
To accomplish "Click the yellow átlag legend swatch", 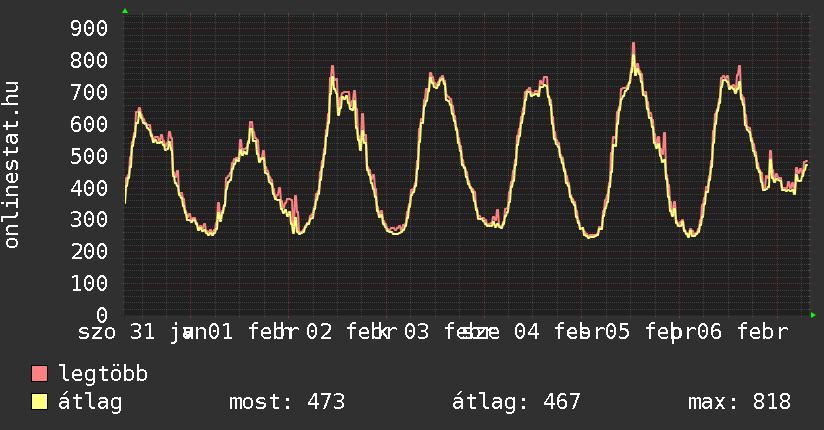I will click(x=40, y=402).
